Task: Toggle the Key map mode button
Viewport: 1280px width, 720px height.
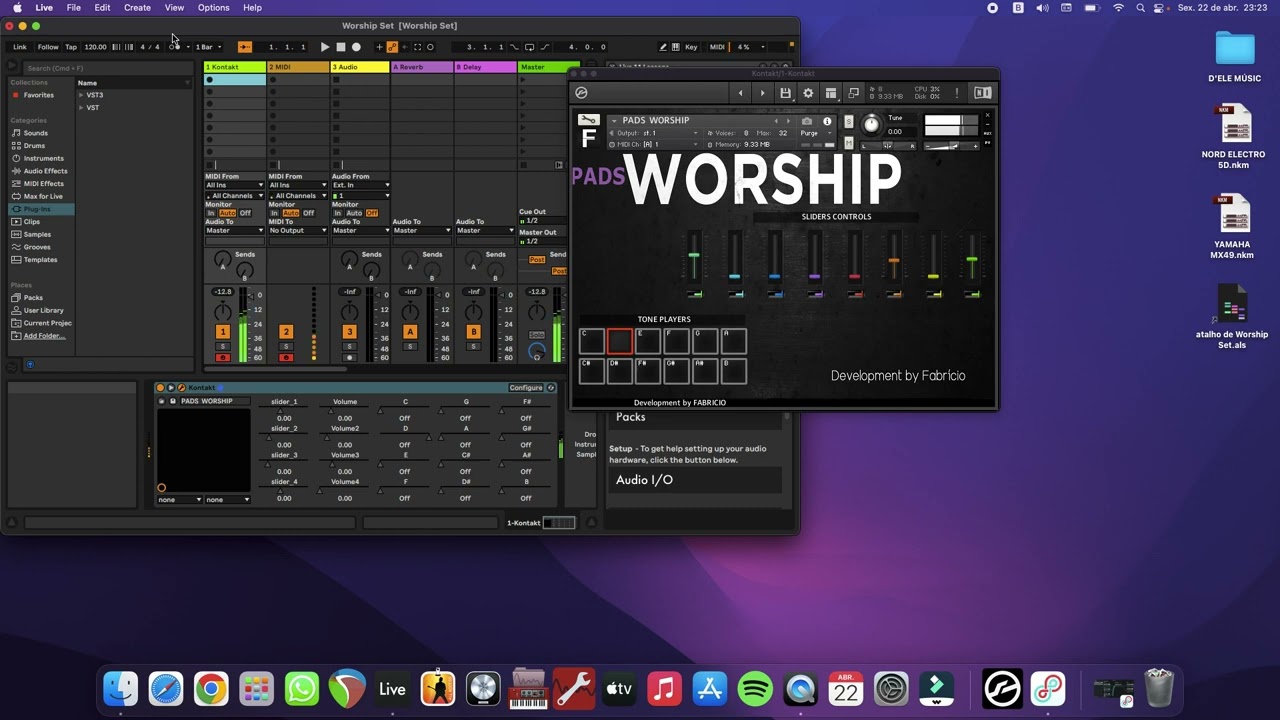Action: (x=691, y=47)
